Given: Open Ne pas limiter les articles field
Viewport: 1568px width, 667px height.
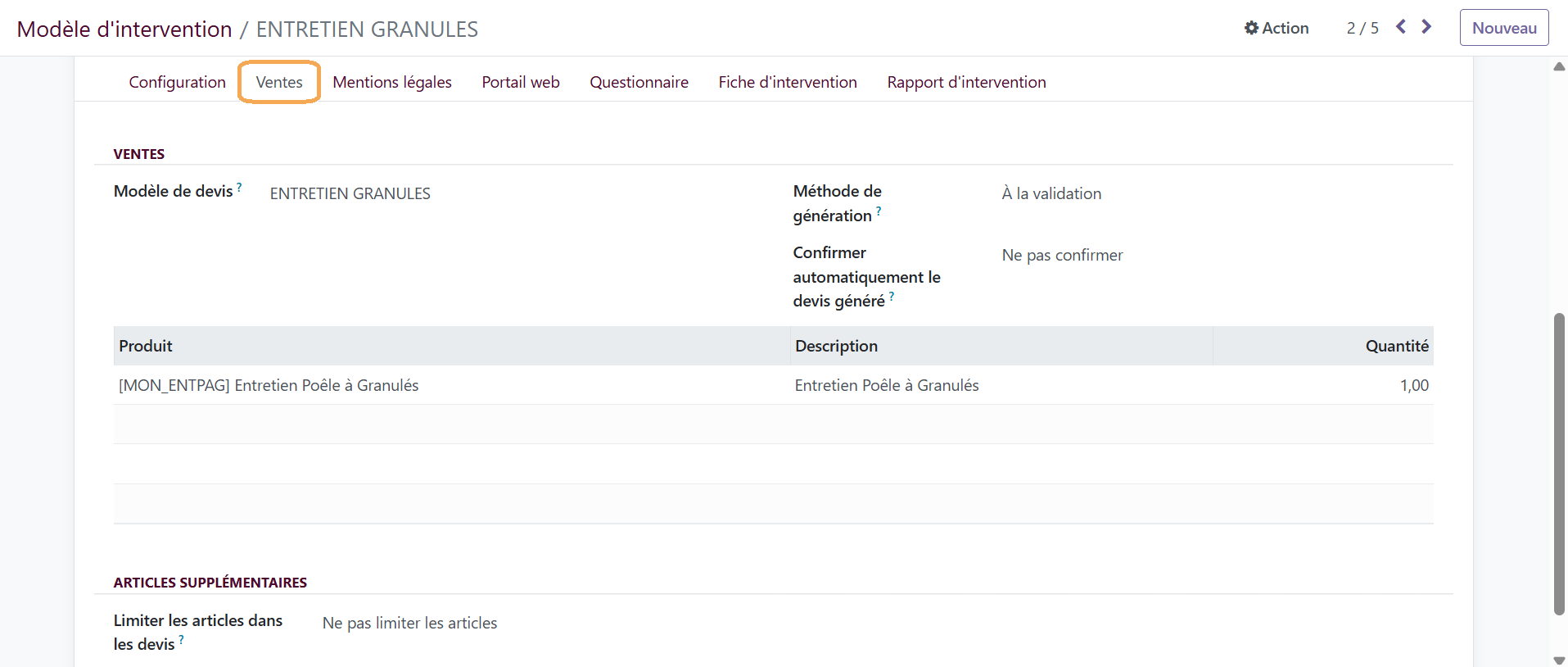Looking at the screenshot, I should point(409,623).
